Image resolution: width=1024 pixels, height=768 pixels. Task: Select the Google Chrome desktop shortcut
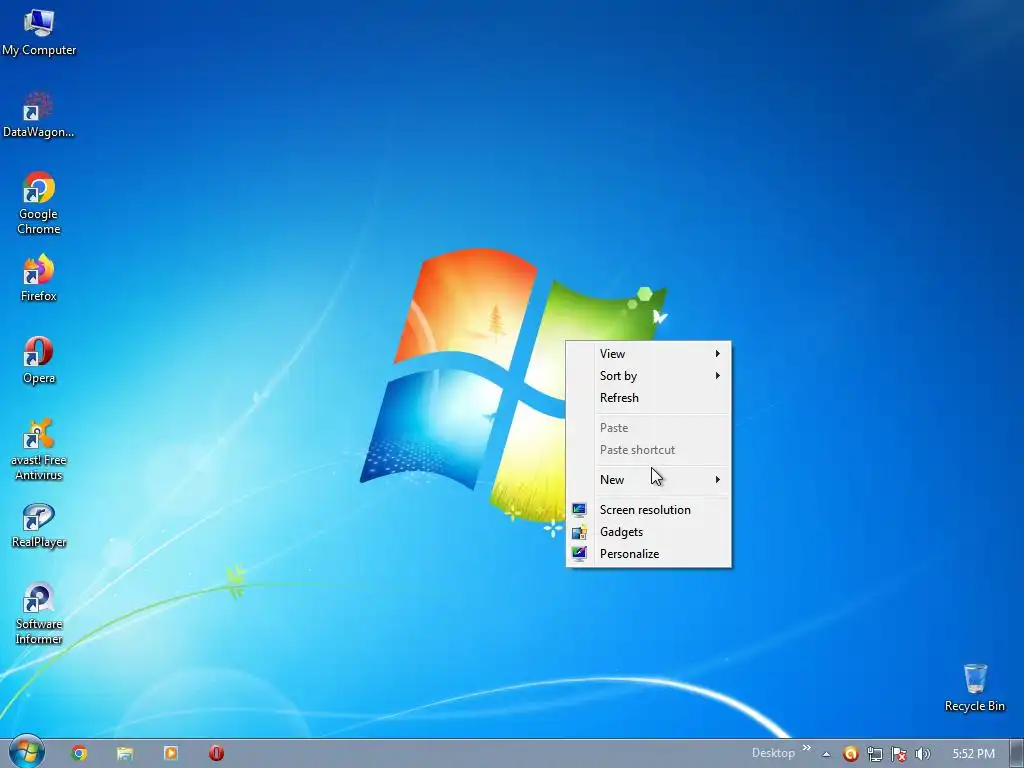click(39, 203)
